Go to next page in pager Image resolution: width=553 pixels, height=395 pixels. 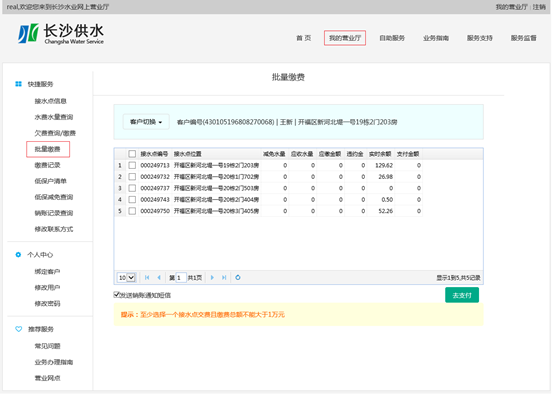point(212,278)
